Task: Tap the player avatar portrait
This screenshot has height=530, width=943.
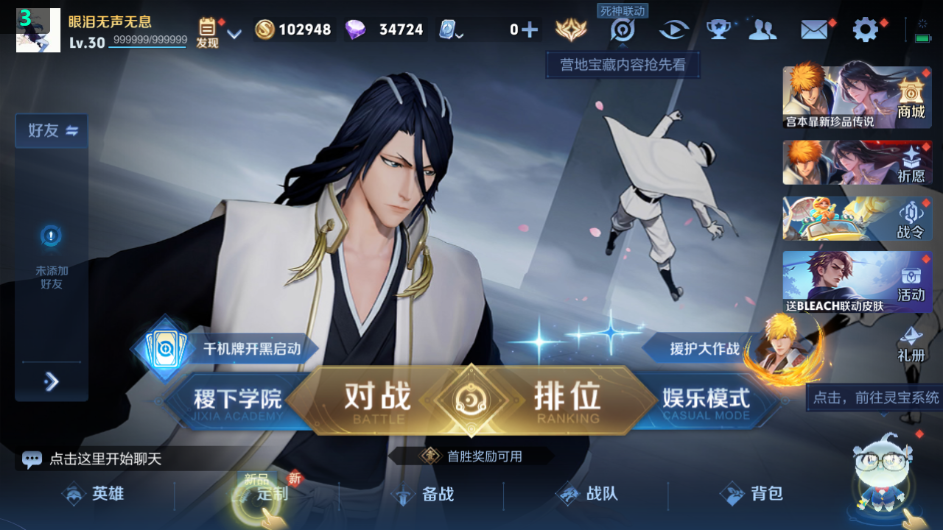Action: pyautogui.click(x=38, y=30)
